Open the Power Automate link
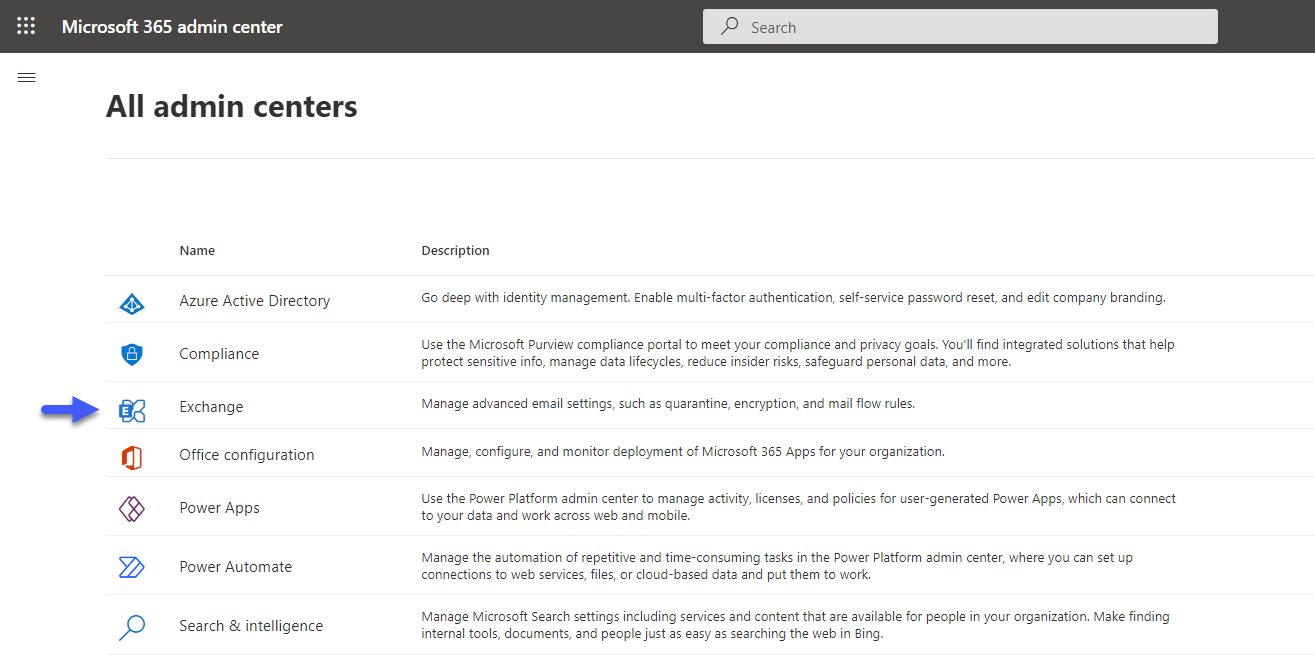Viewport: 1315px width, 655px height. click(236, 567)
